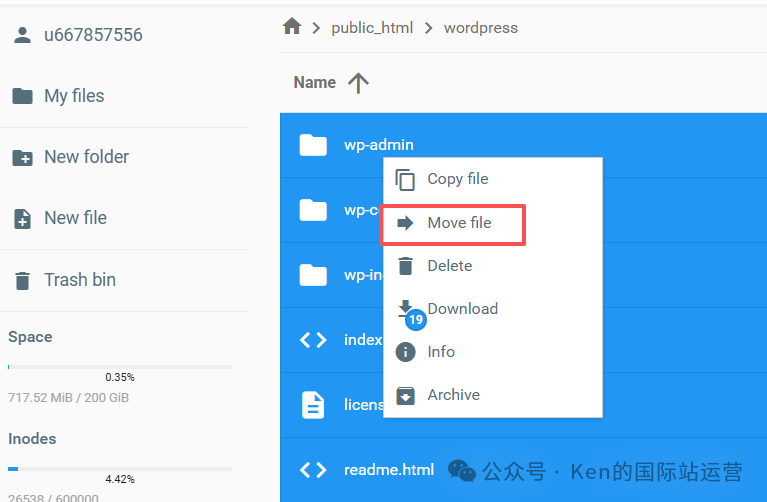The image size is (767, 502).
Task: Click the Delete trash icon in the menu
Action: [x=405, y=266]
